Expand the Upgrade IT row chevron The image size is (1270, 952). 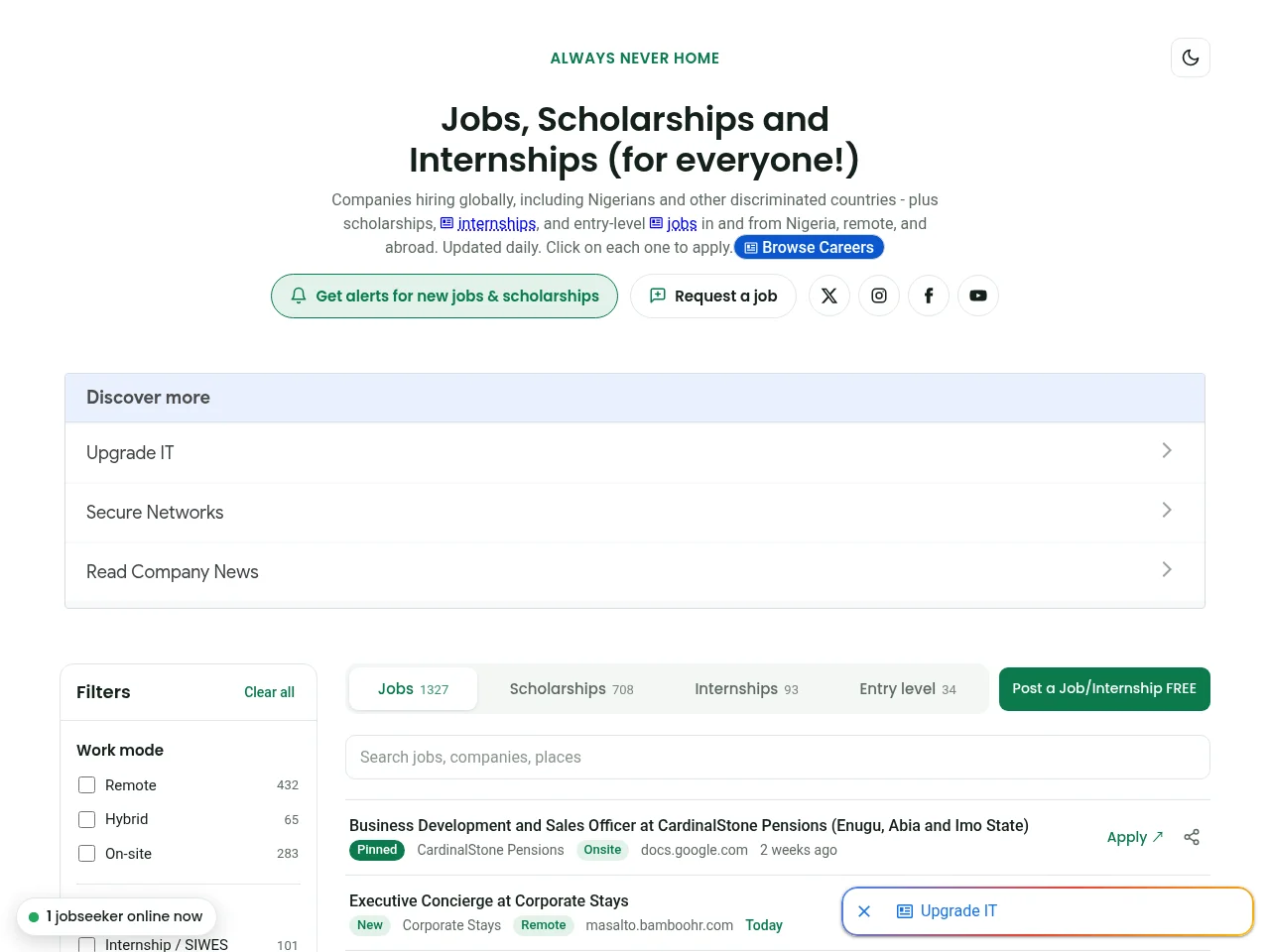click(x=1167, y=451)
